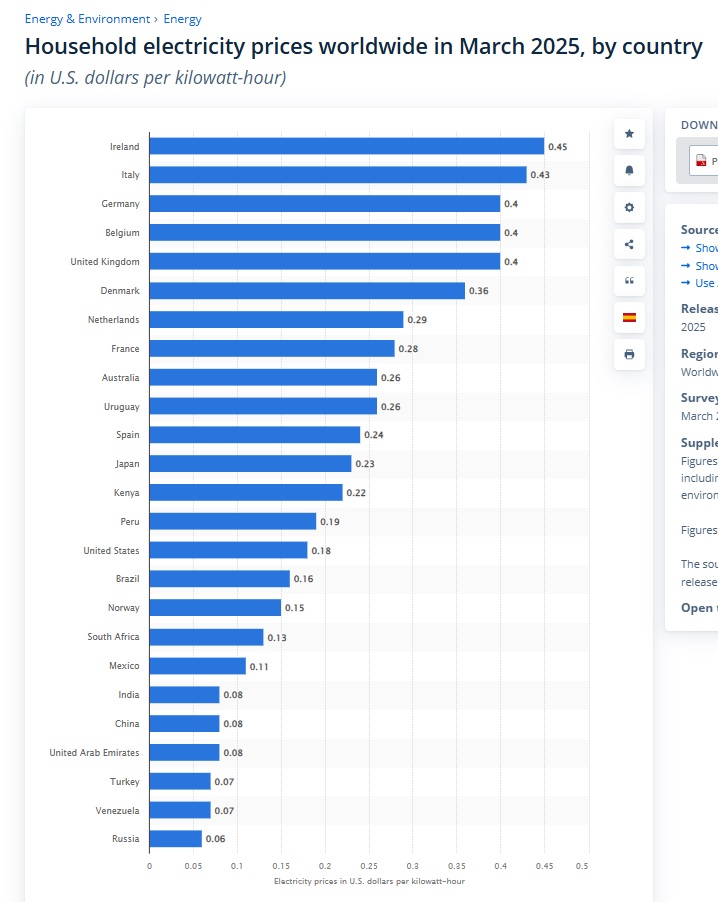Click the first link under Source
This screenshot has height=902, width=718.
(704, 248)
